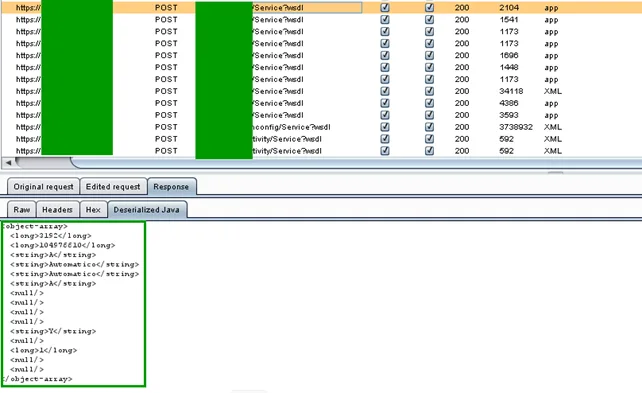This screenshot has height=393, width=642.
Task: Click app type cell in 1541 row
Action: [551, 19]
